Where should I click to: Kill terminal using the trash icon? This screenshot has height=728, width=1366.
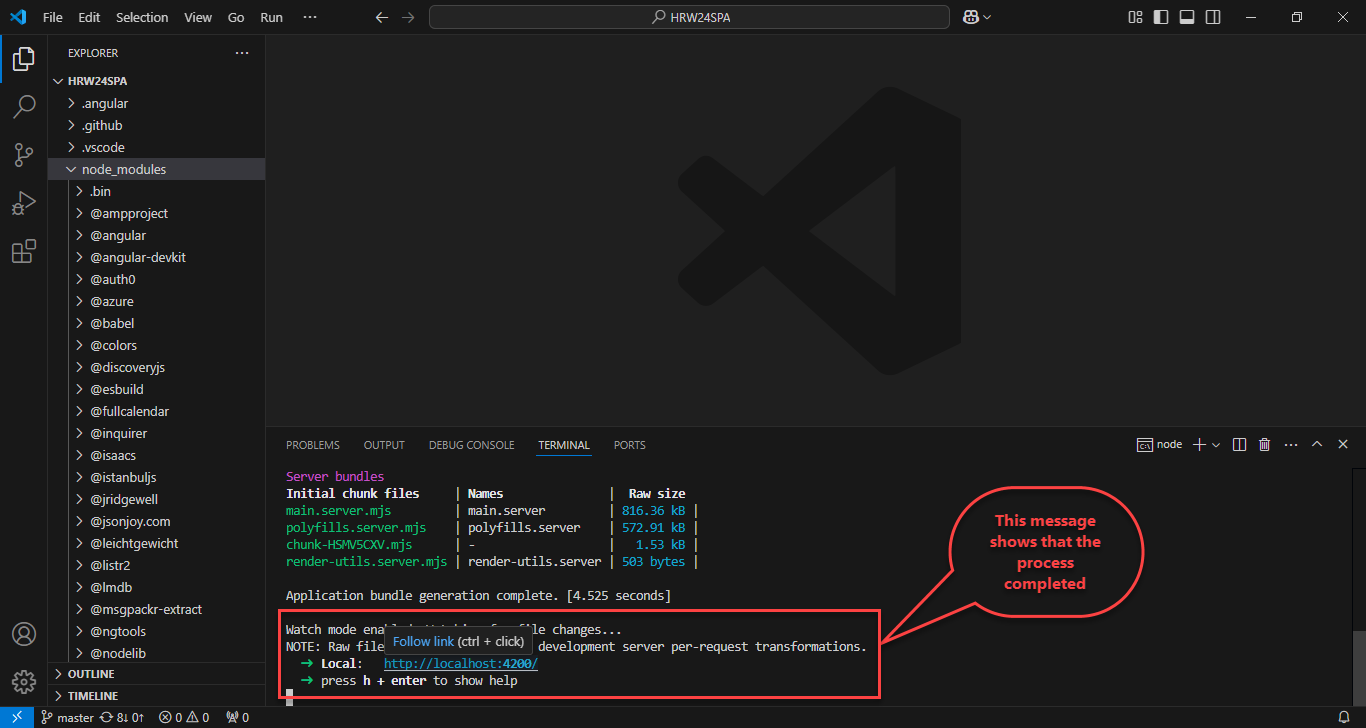click(1264, 445)
